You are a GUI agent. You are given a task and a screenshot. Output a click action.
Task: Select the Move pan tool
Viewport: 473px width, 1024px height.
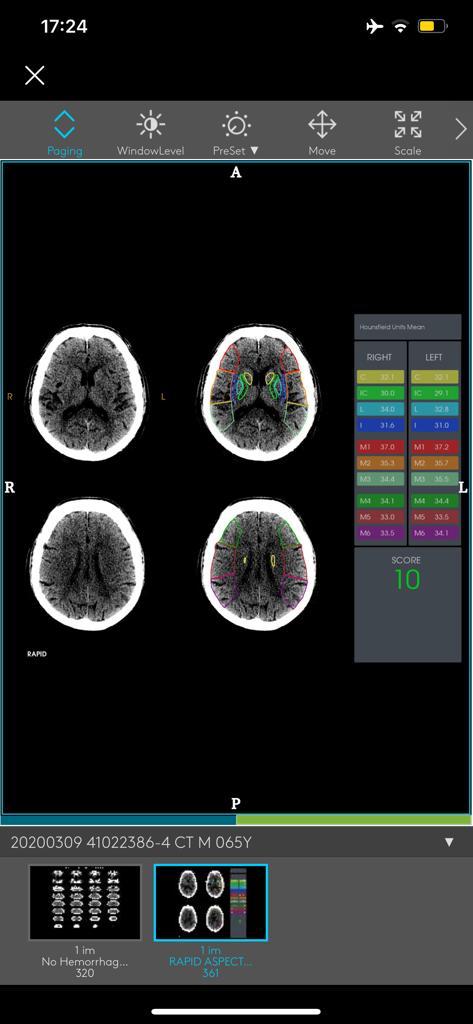click(322, 133)
